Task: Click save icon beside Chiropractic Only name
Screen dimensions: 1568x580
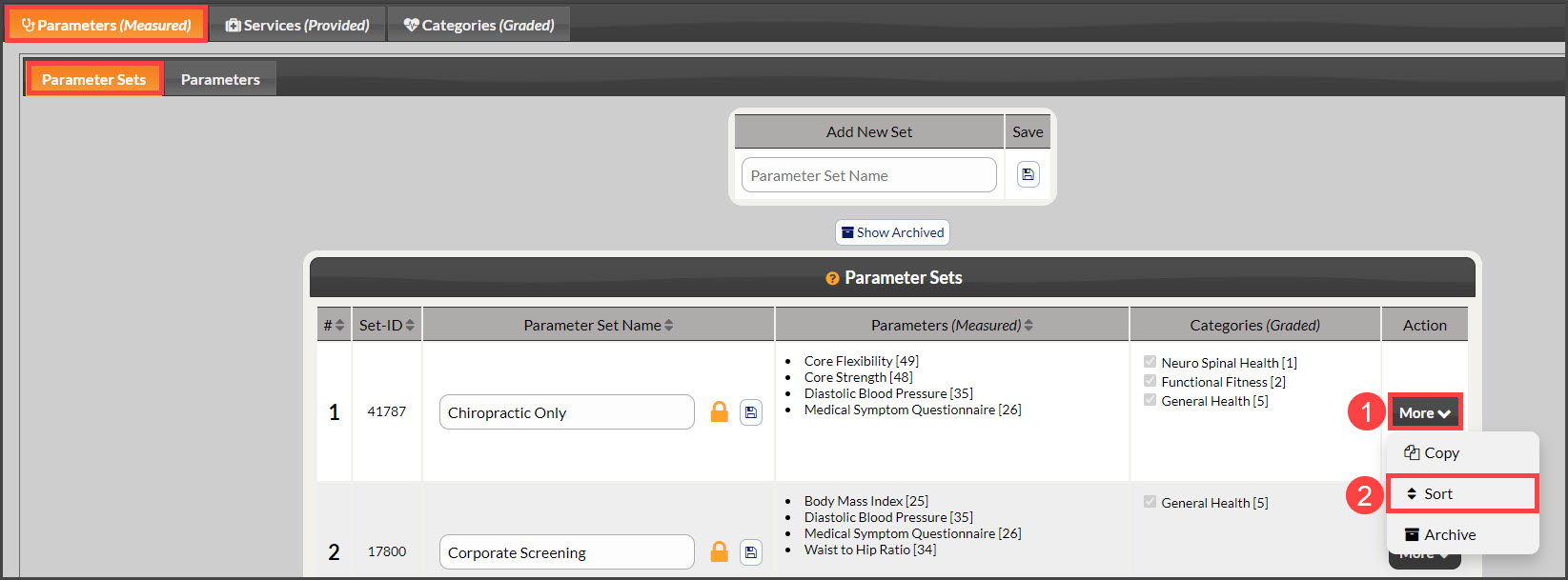Action: (751, 412)
